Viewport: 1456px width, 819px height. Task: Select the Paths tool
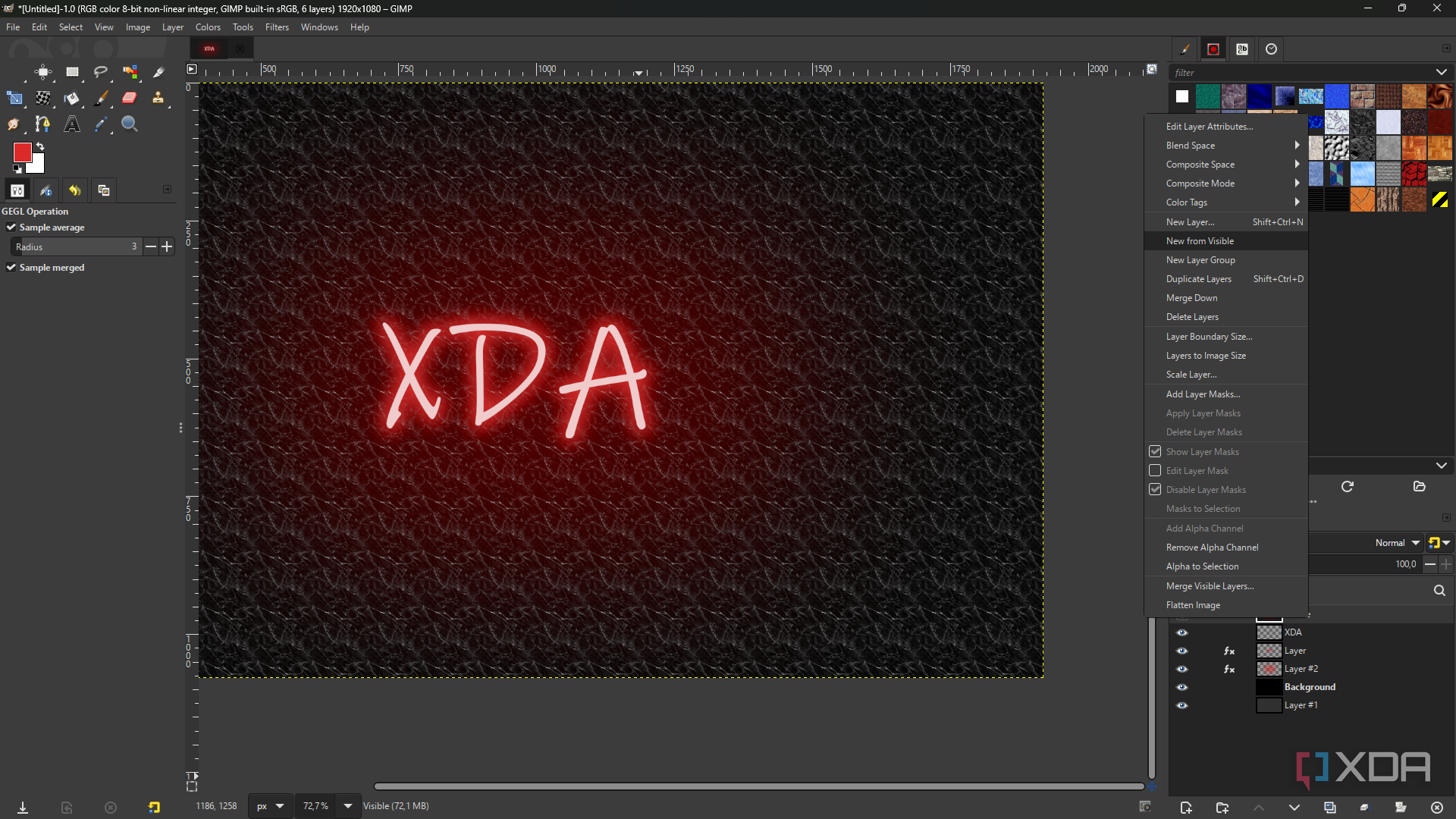42,124
